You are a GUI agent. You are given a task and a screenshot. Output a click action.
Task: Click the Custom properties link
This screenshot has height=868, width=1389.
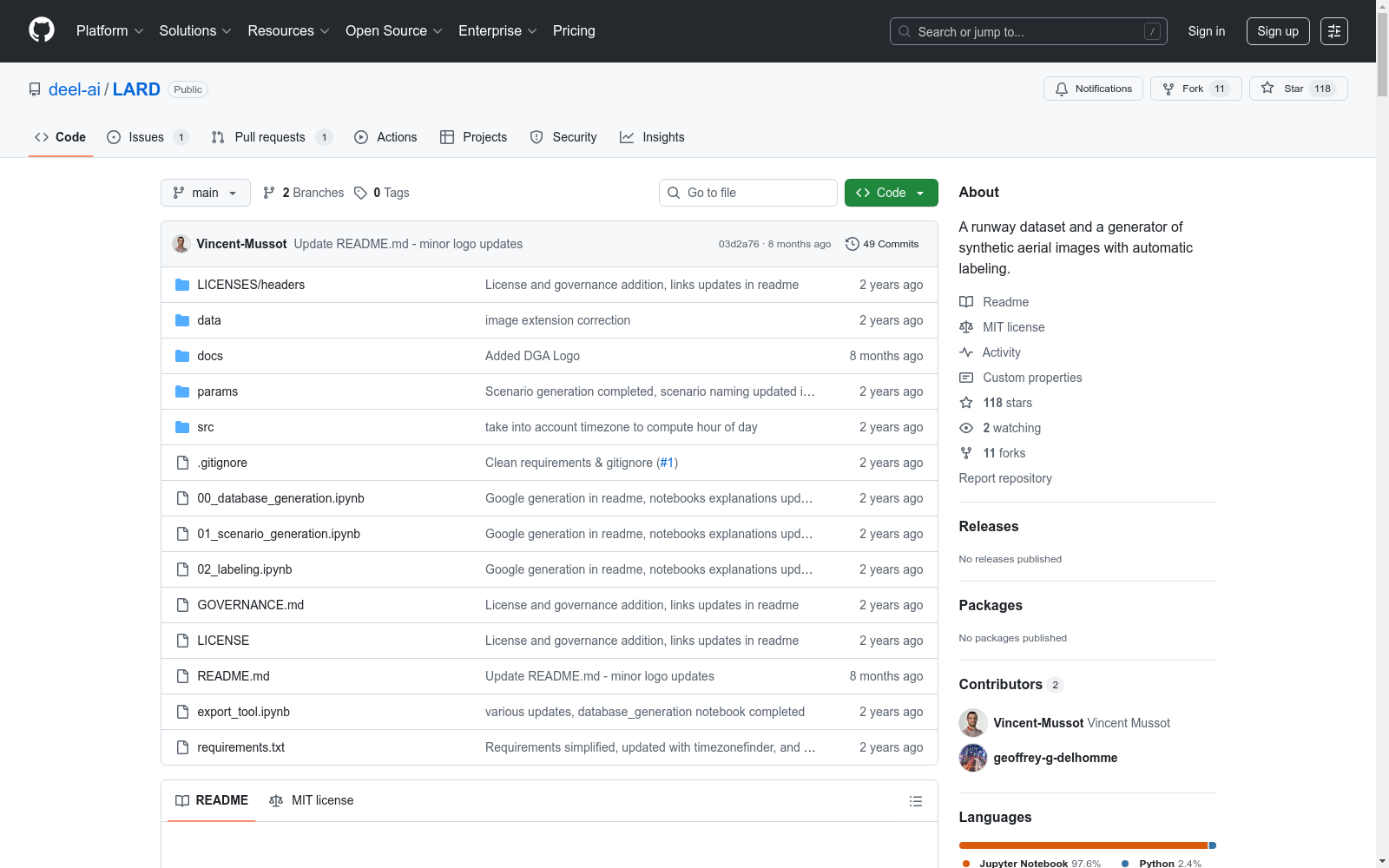coord(1032,378)
